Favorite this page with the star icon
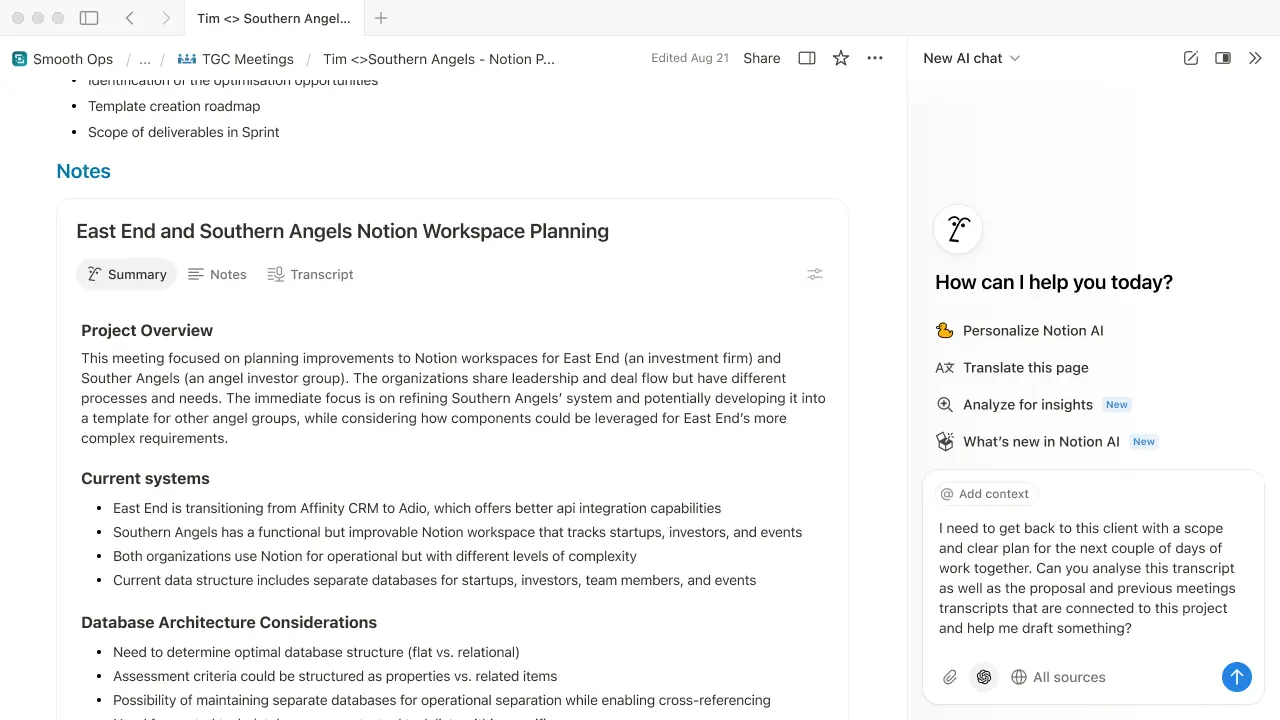 [x=841, y=58]
